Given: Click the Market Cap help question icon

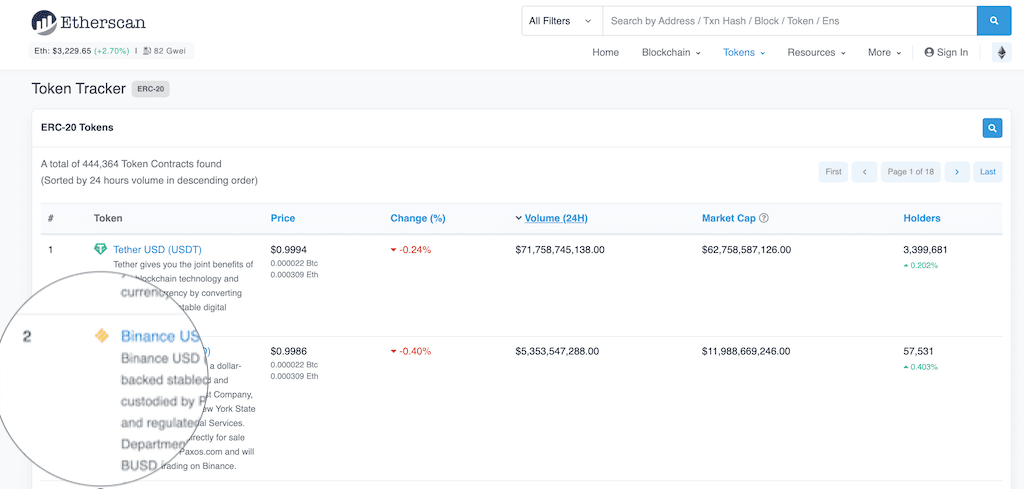Looking at the screenshot, I should pos(764,218).
